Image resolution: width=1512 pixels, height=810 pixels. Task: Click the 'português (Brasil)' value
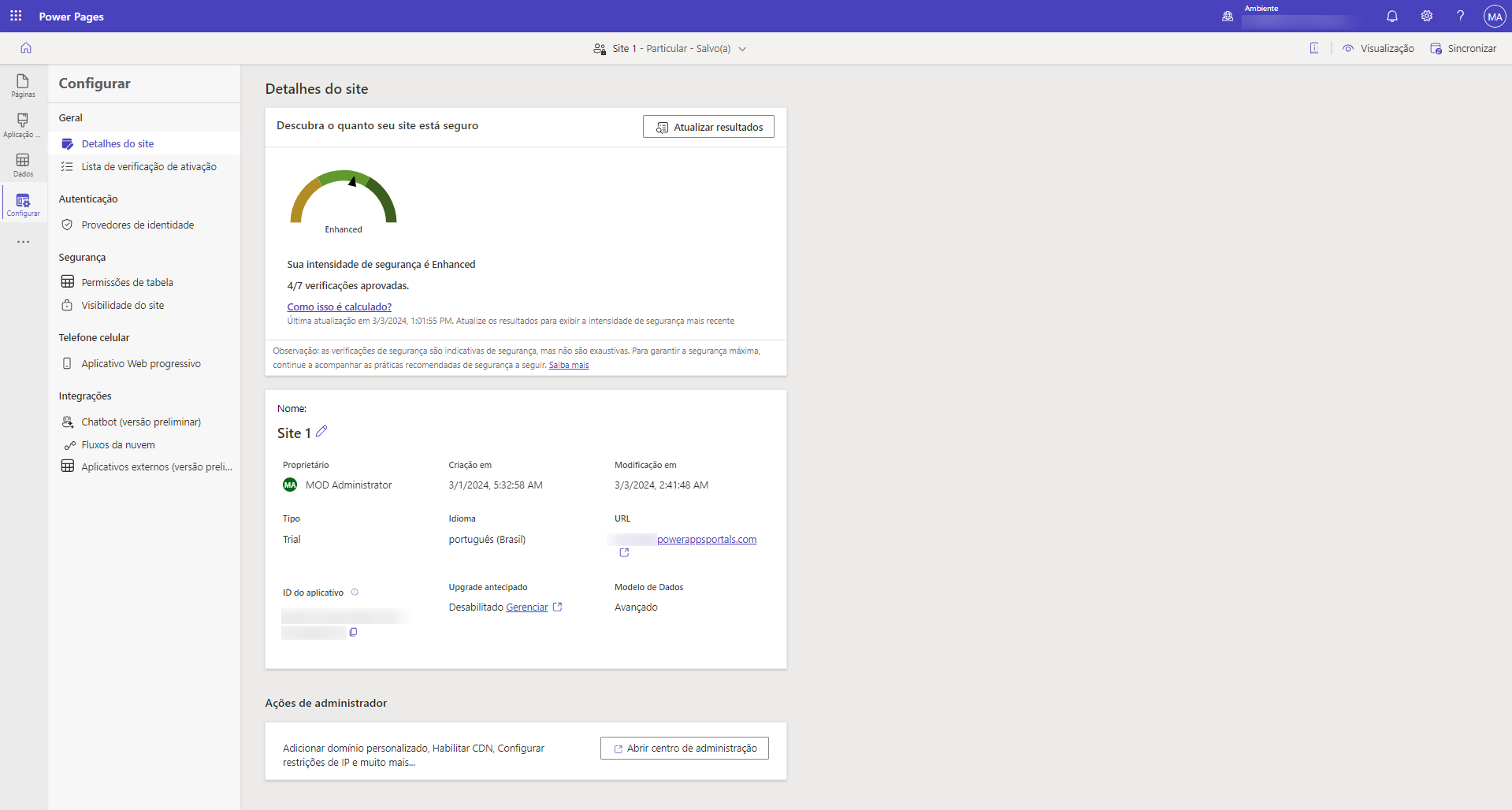pos(487,539)
